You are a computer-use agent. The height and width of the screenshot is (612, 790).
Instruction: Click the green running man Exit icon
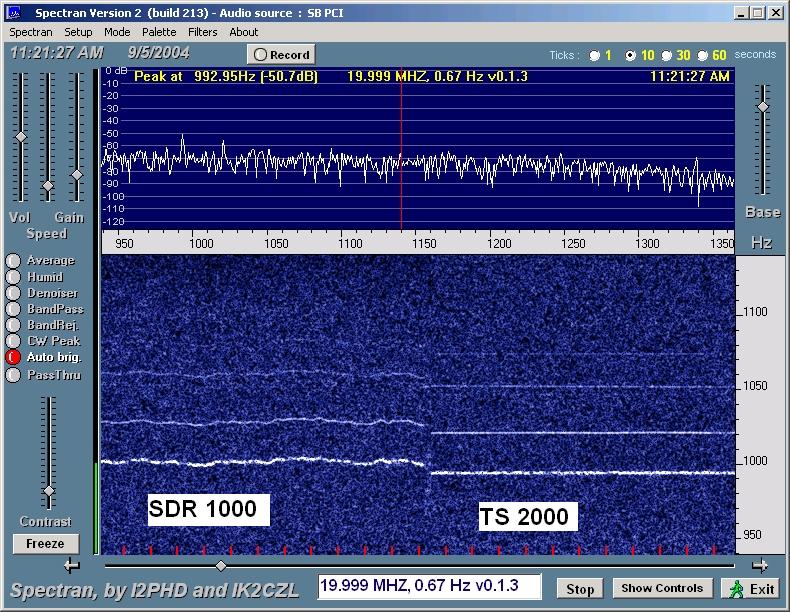coord(737,588)
